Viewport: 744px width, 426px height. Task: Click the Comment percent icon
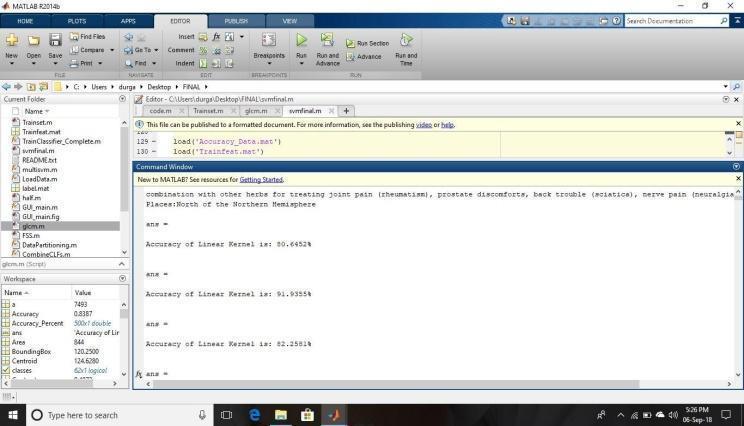pos(203,50)
